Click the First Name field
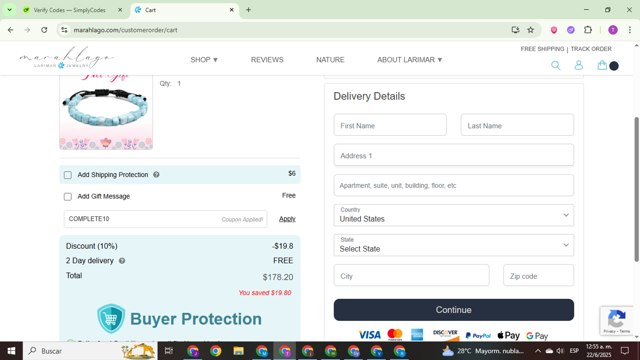Image resolution: width=640 pixels, height=360 pixels. pos(390,125)
